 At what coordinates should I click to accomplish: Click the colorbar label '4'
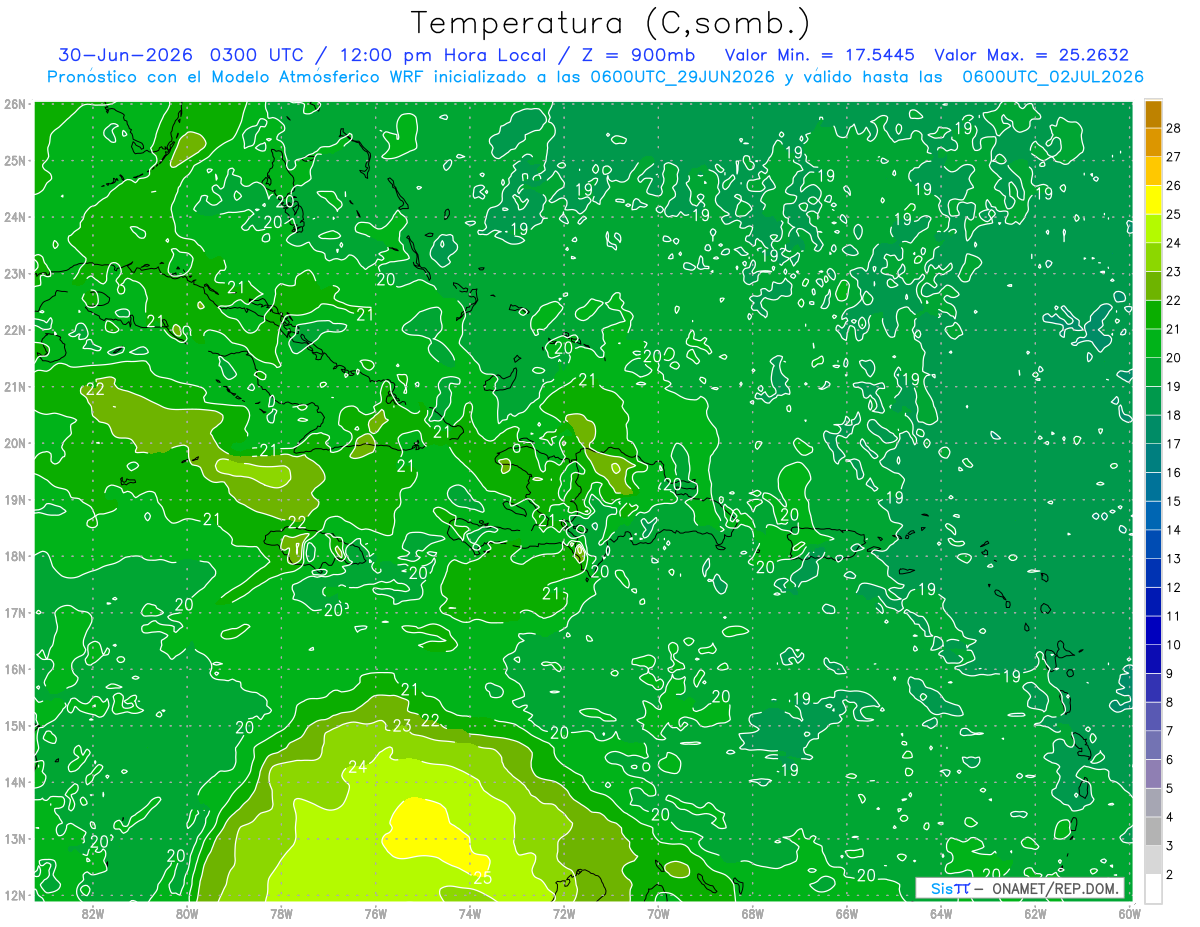pyautogui.click(x=1169, y=817)
